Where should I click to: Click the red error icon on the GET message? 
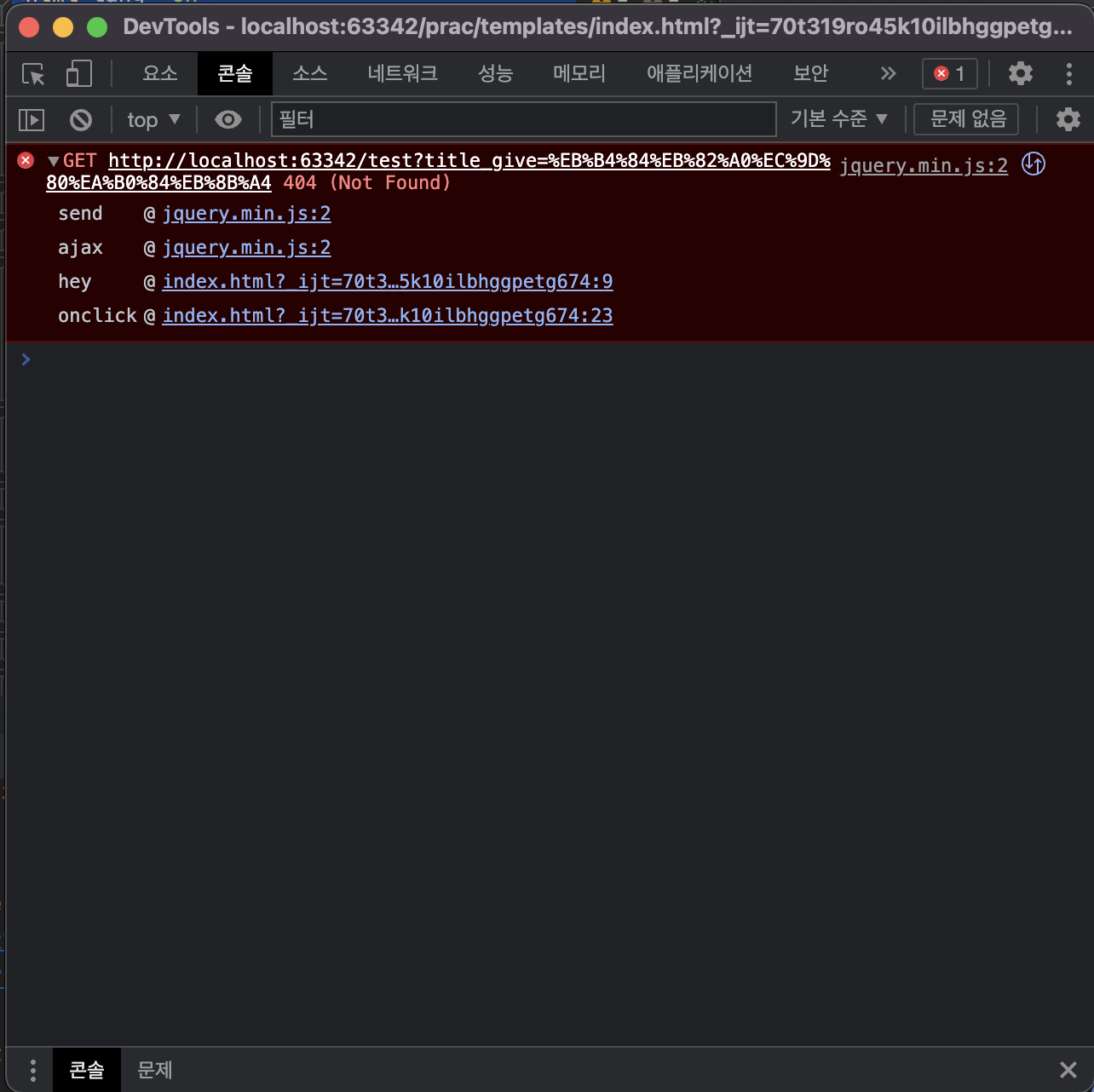[26, 160]
